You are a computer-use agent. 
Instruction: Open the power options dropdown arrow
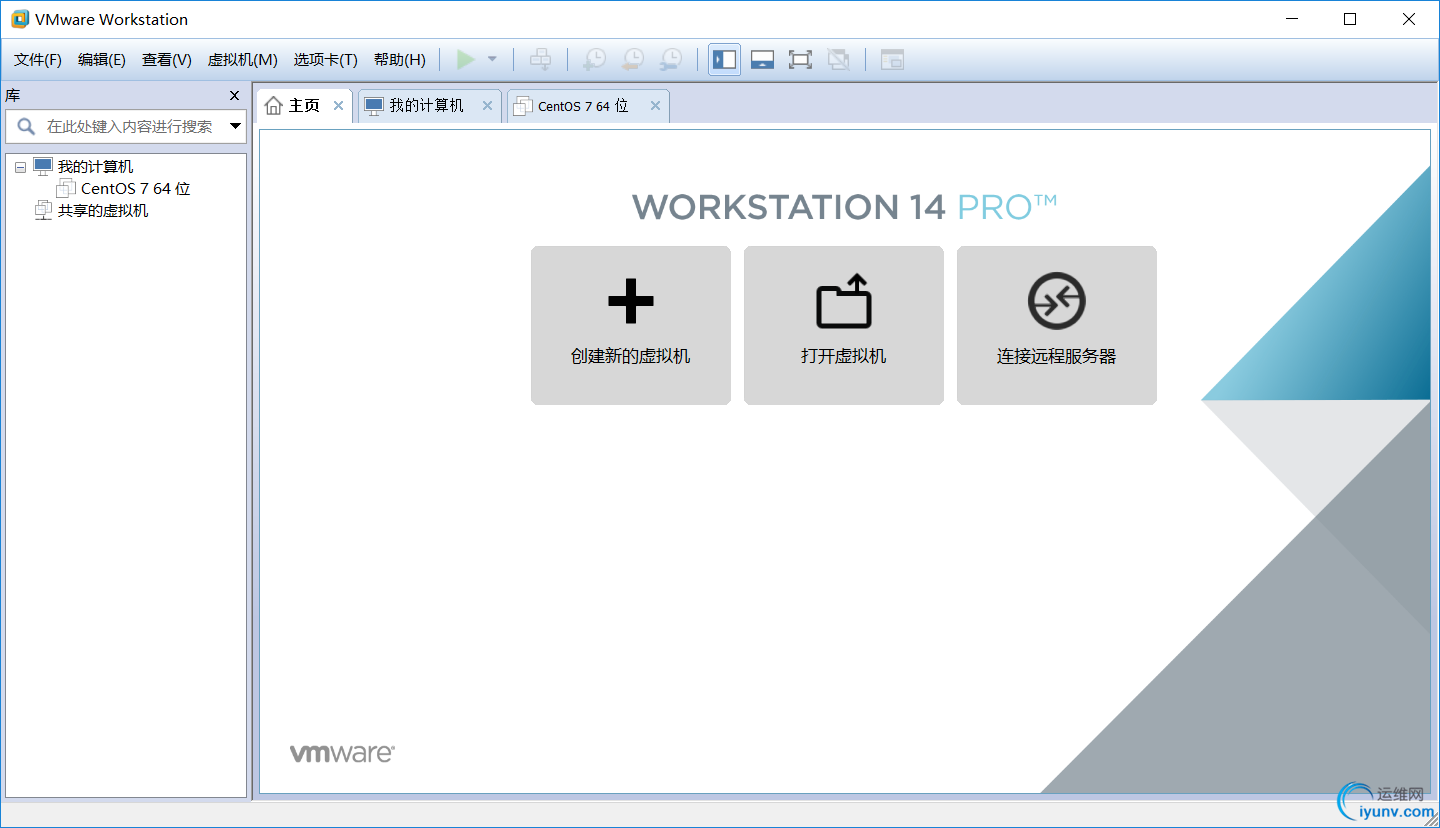pyautogui.click(x=492, y=60)
